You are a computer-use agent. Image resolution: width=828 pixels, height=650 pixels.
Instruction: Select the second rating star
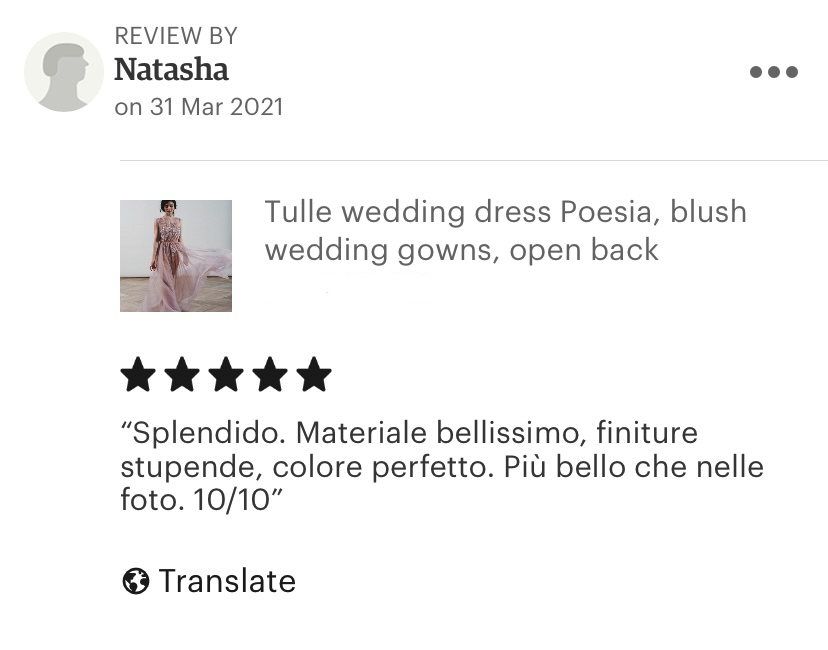tap(182, 374)
